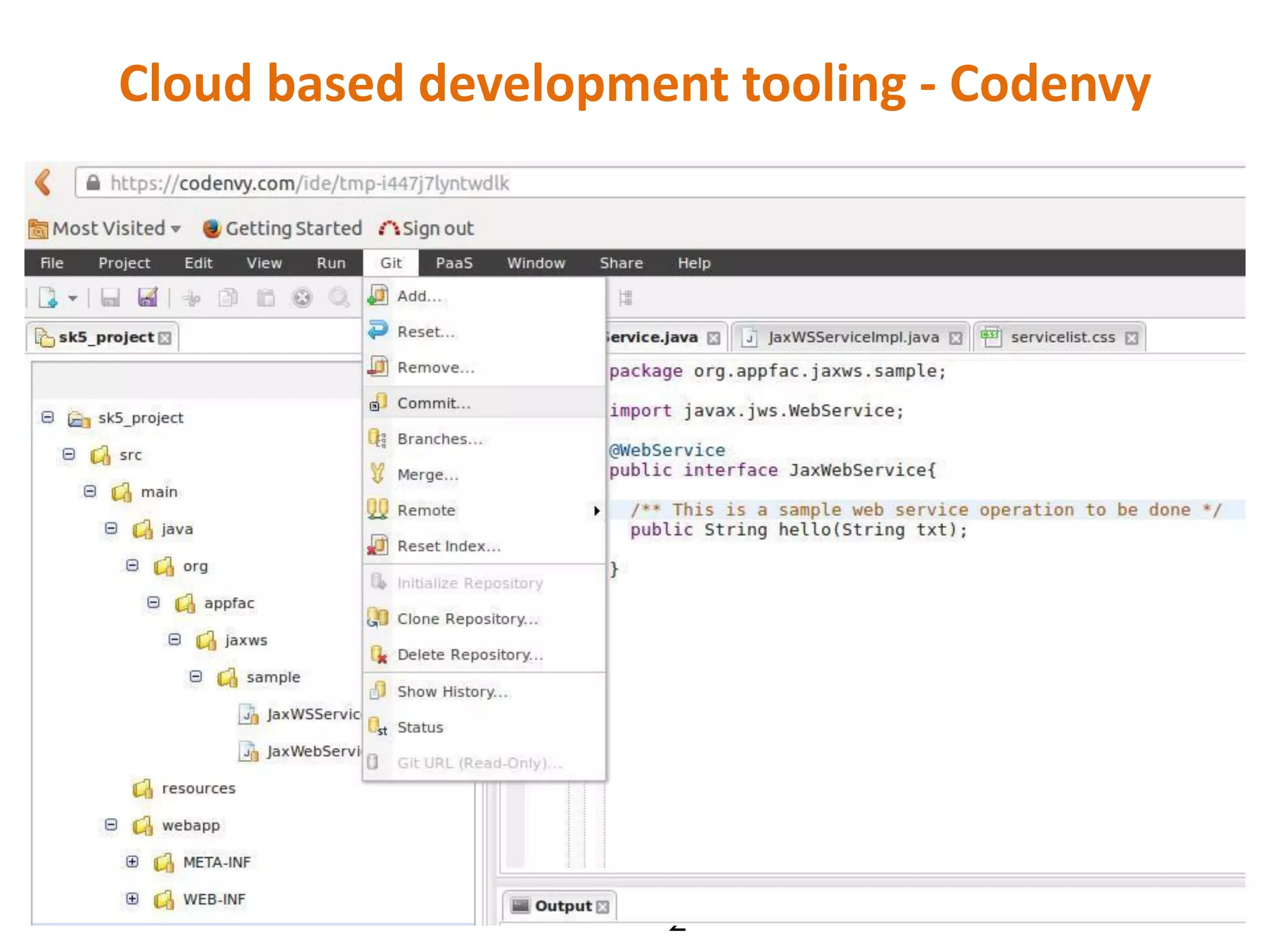Open the Run menu
This screenshot has width=1270, height=952.
click(x=331, y=263)
